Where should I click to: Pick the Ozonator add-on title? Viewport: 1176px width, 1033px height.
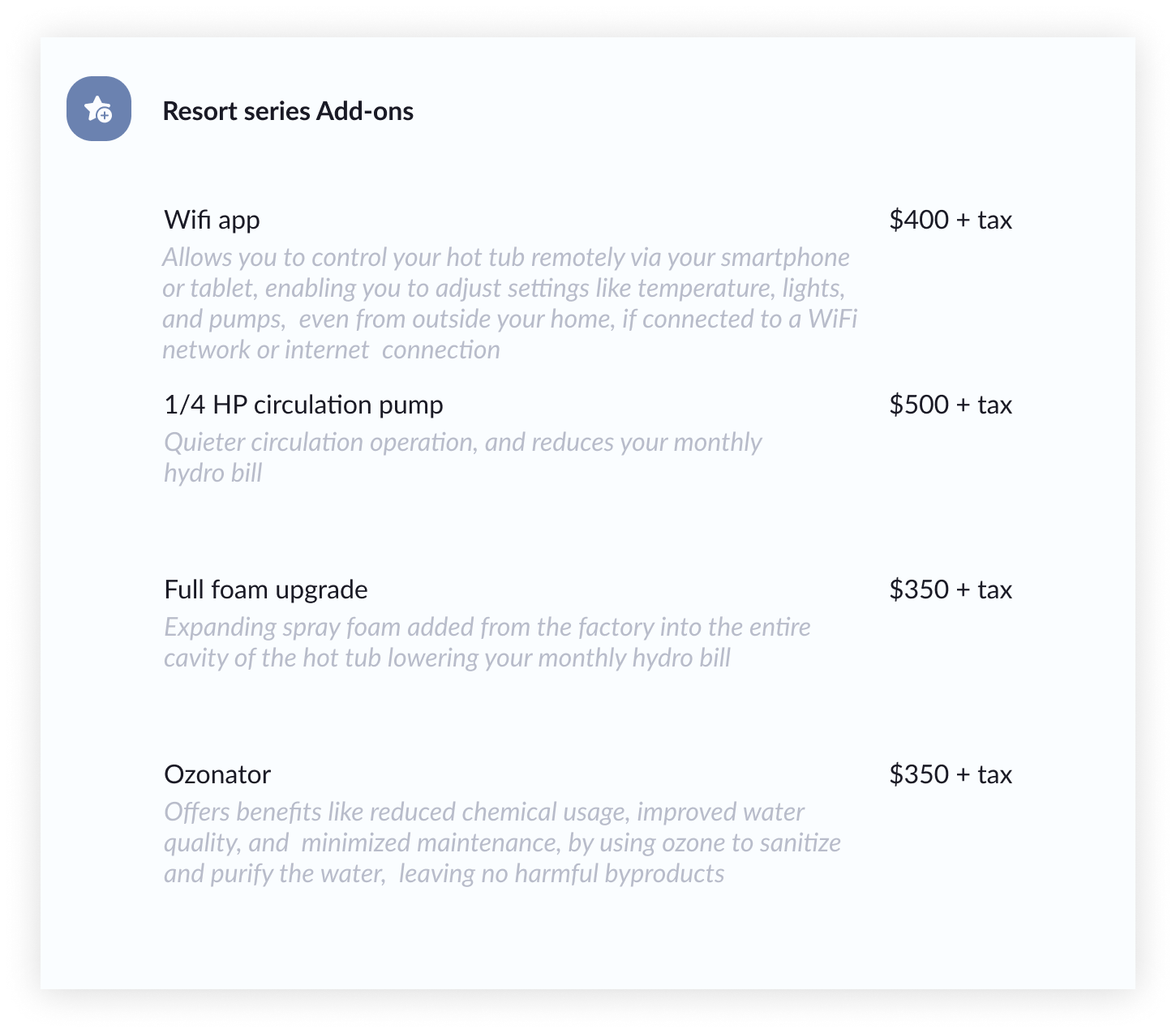217,774
